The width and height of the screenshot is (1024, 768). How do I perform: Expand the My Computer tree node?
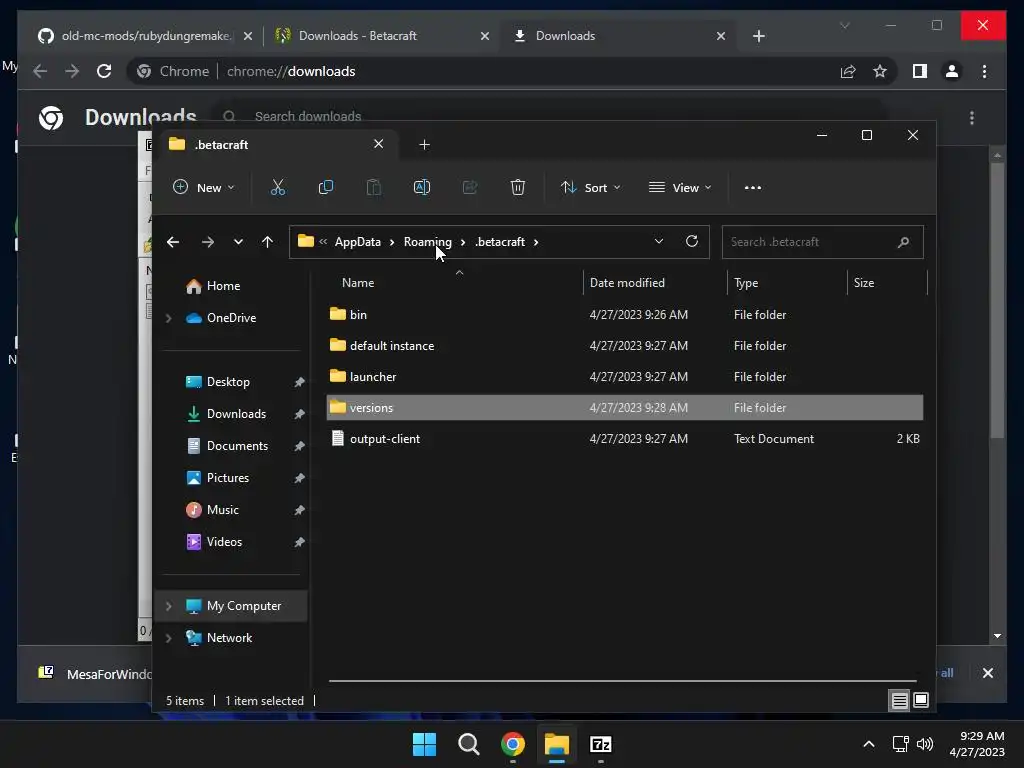click(168, 606)
